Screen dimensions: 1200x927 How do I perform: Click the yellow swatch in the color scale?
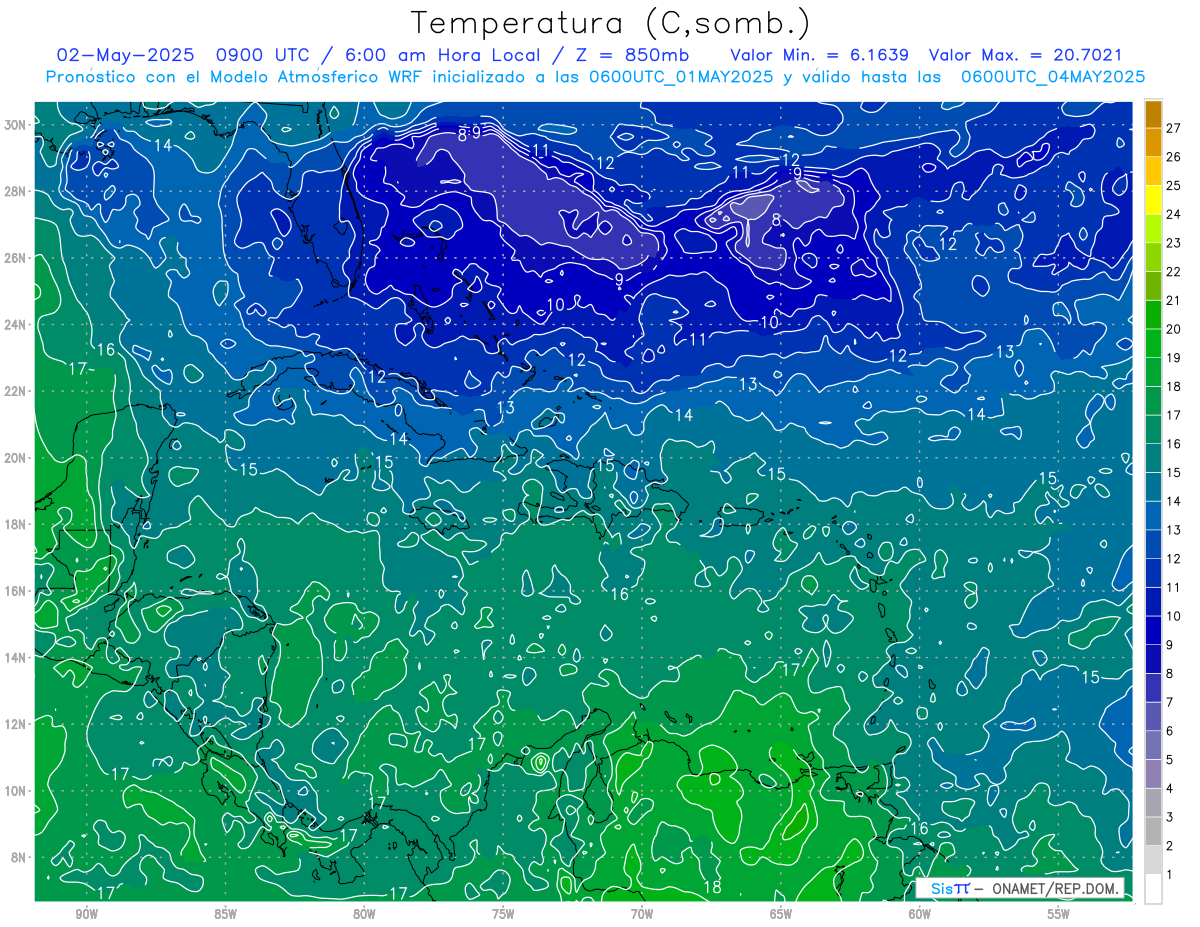(x=1153, y=200)
